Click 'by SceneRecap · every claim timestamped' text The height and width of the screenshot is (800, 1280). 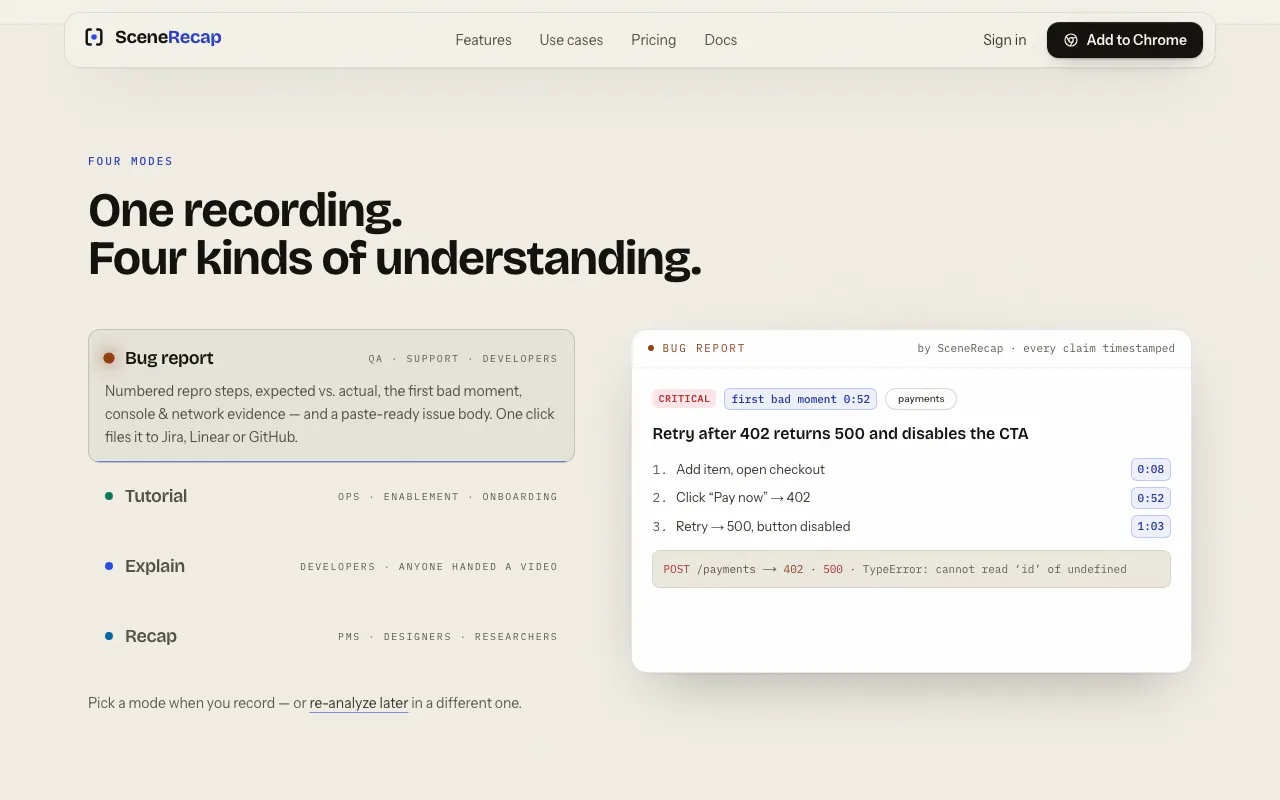coord(1046,348)
